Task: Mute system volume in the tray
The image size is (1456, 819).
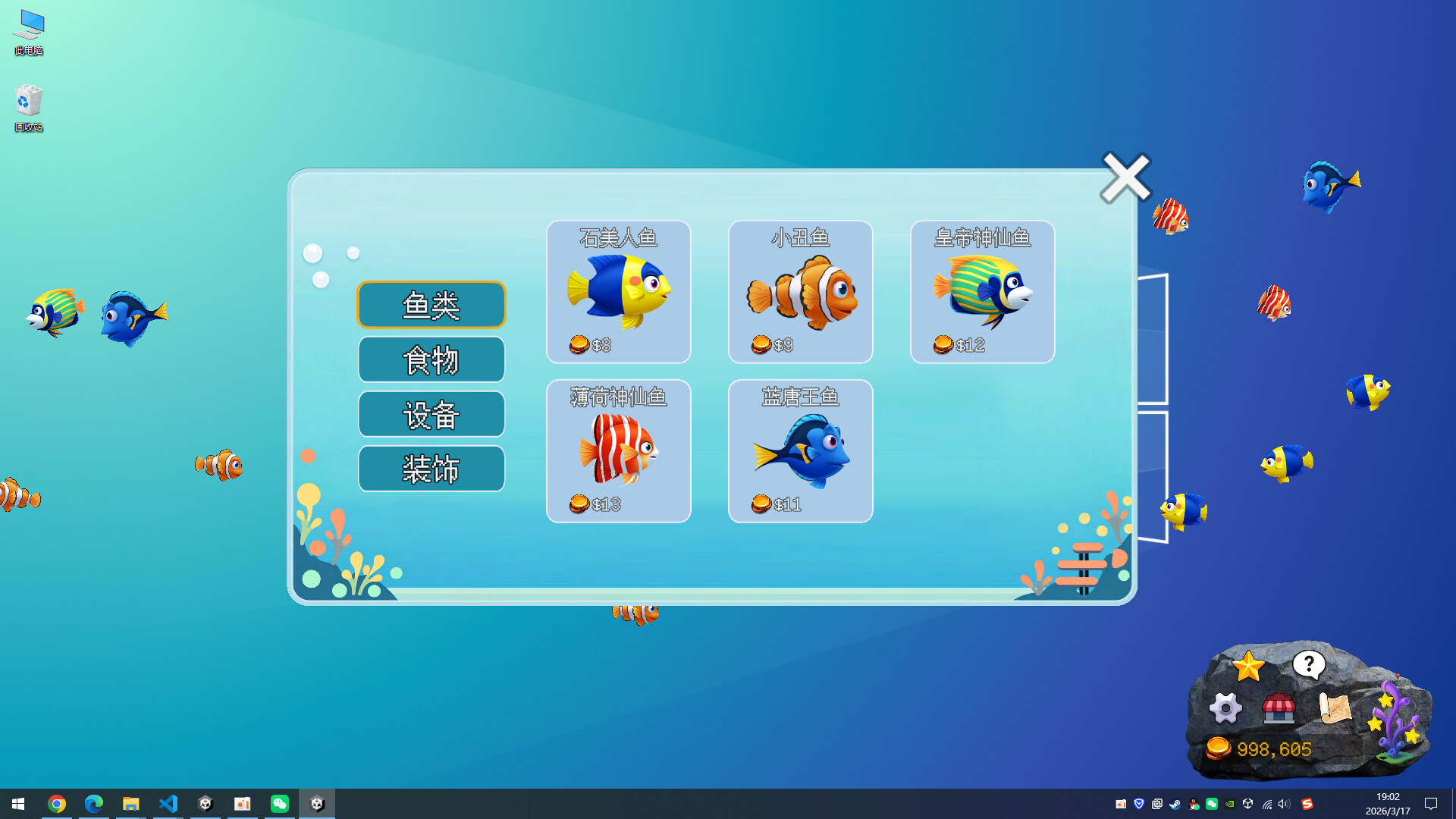Action: click(x=1282, y=804)
